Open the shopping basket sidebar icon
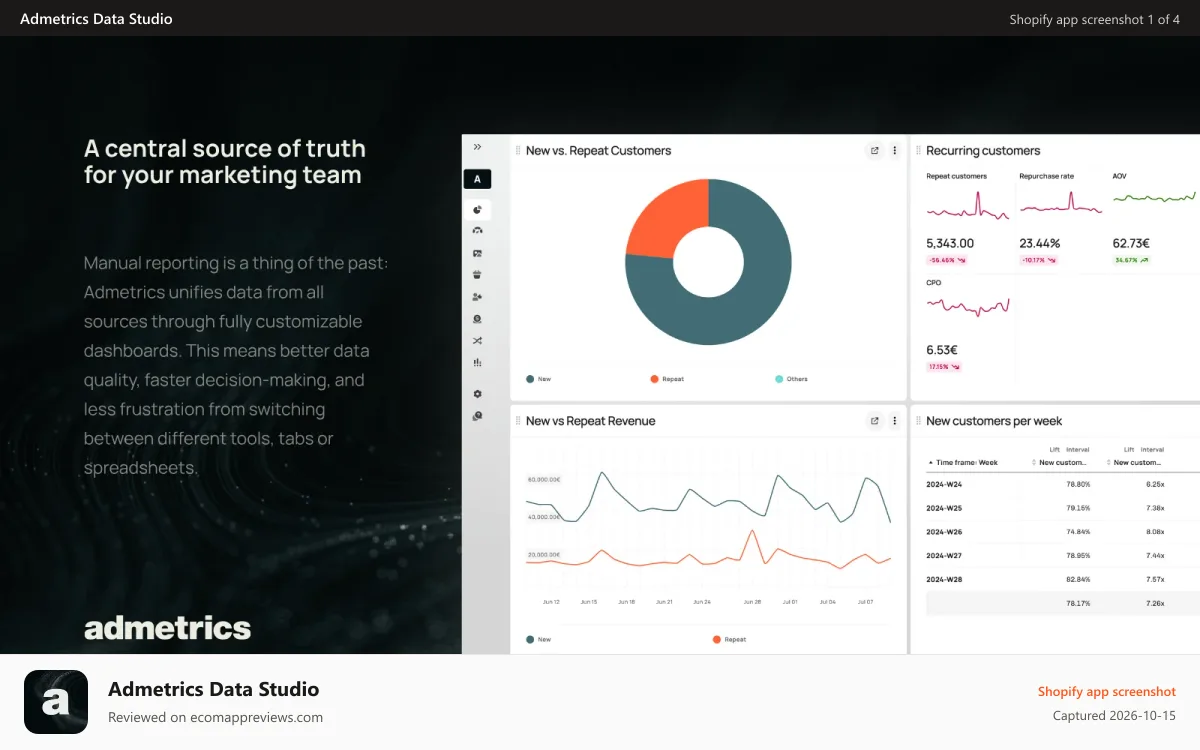This screenshot has height=750, width=1200. click(477, 275)
